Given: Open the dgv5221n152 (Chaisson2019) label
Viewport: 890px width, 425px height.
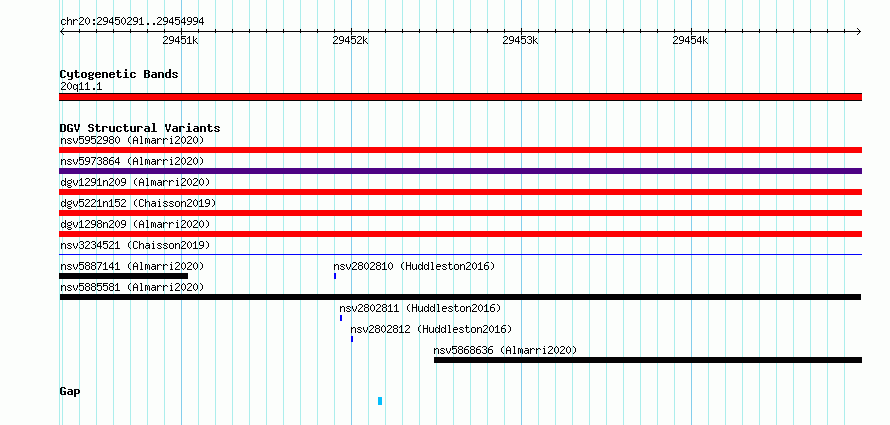Looking at the screenshot, I should pyautogui.click(x=138, y=203).
